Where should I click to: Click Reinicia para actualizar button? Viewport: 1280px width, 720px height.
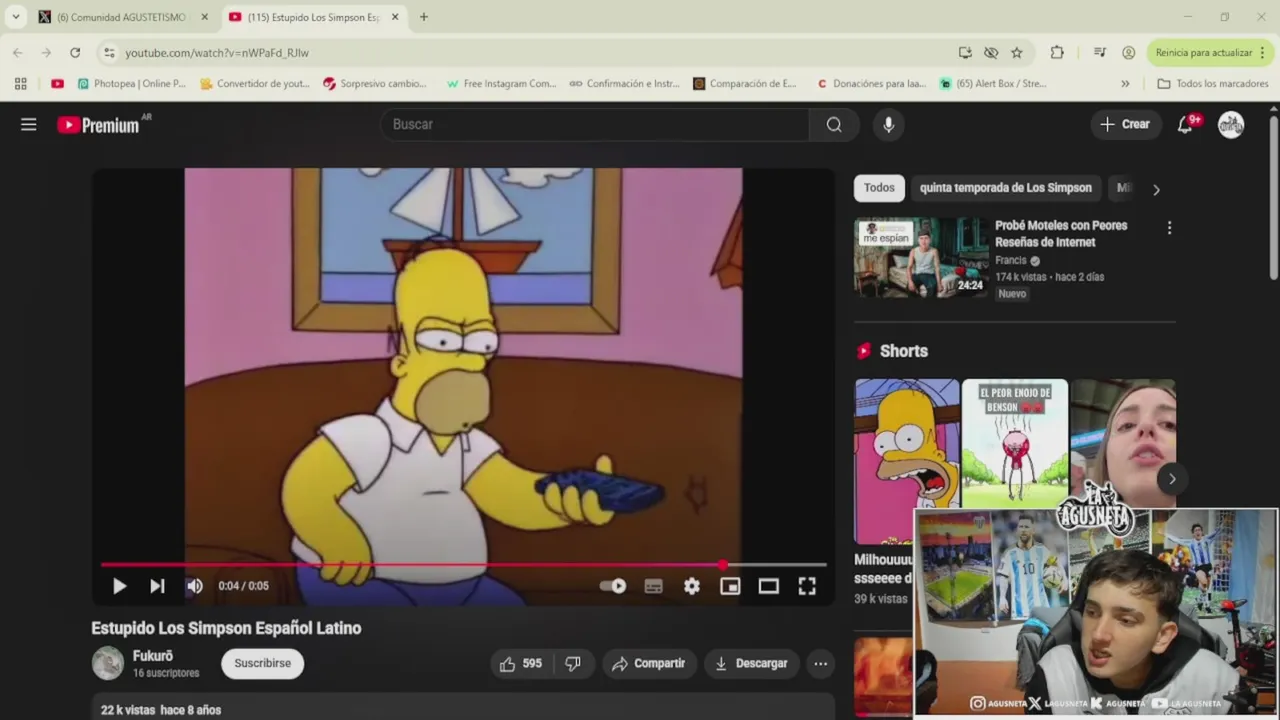click(1204, 53)
